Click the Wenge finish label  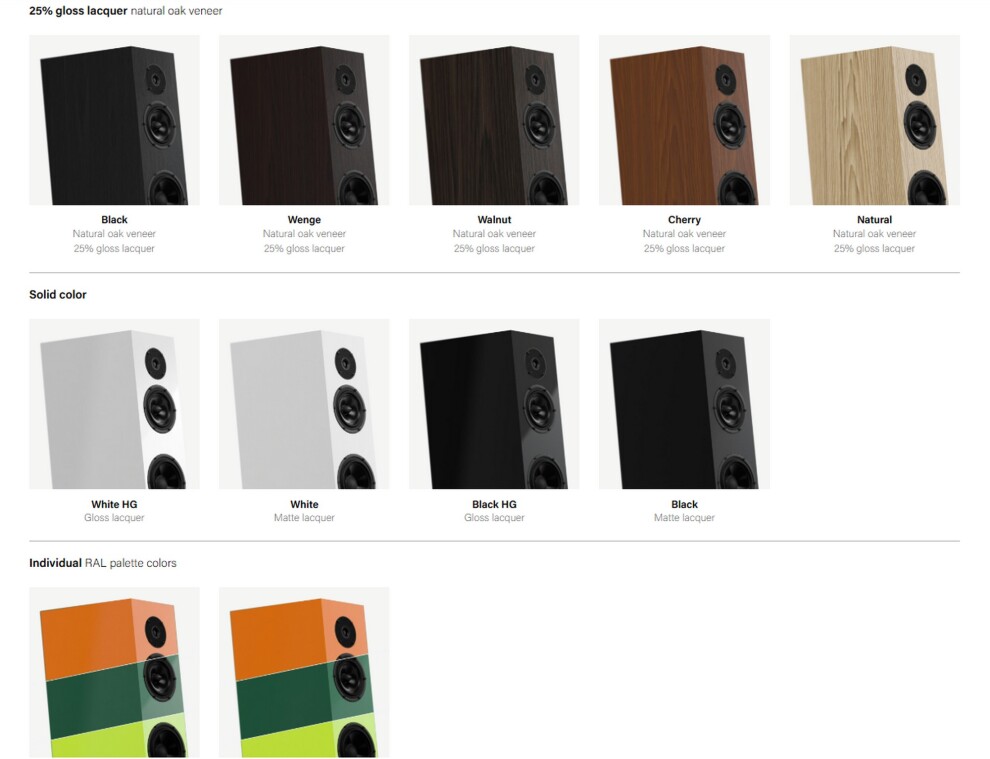[304, 220]
